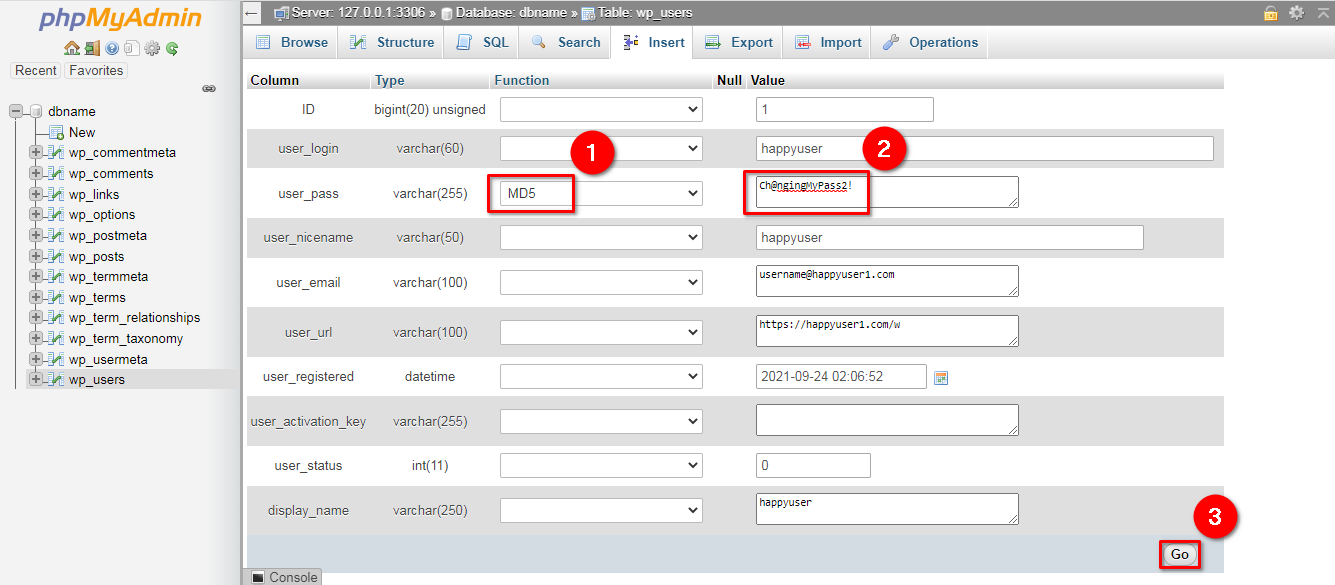Screen dimensions: 1335x585
Task: Expand the wp_options table node
Action: point(36,214)
